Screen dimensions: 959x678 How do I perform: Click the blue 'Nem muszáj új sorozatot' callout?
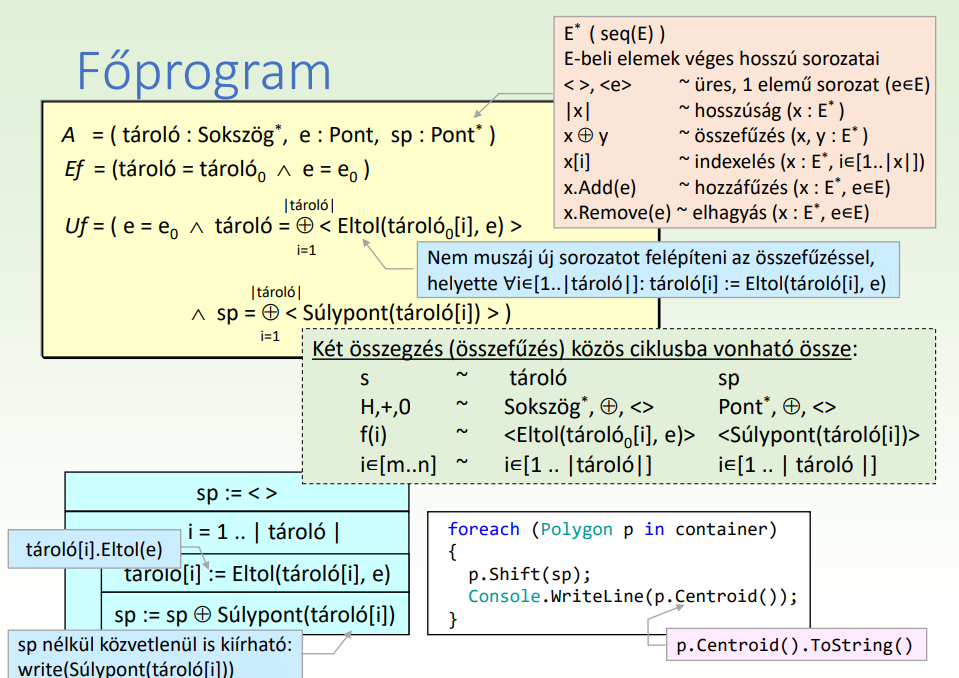(x=656, y=270)
